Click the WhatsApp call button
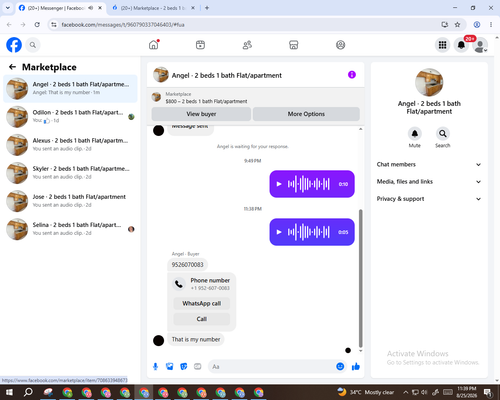 point(202,303)
